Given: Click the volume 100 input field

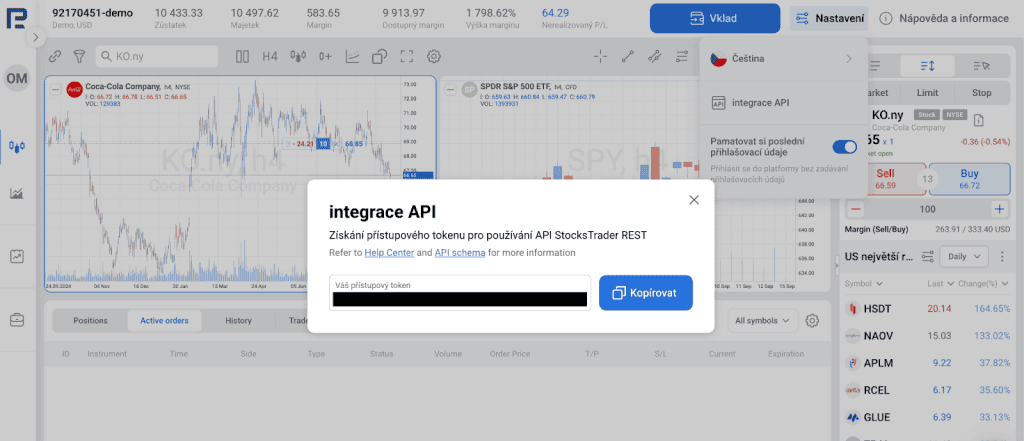Looking at the screenshot, I should tap(927, 210).
